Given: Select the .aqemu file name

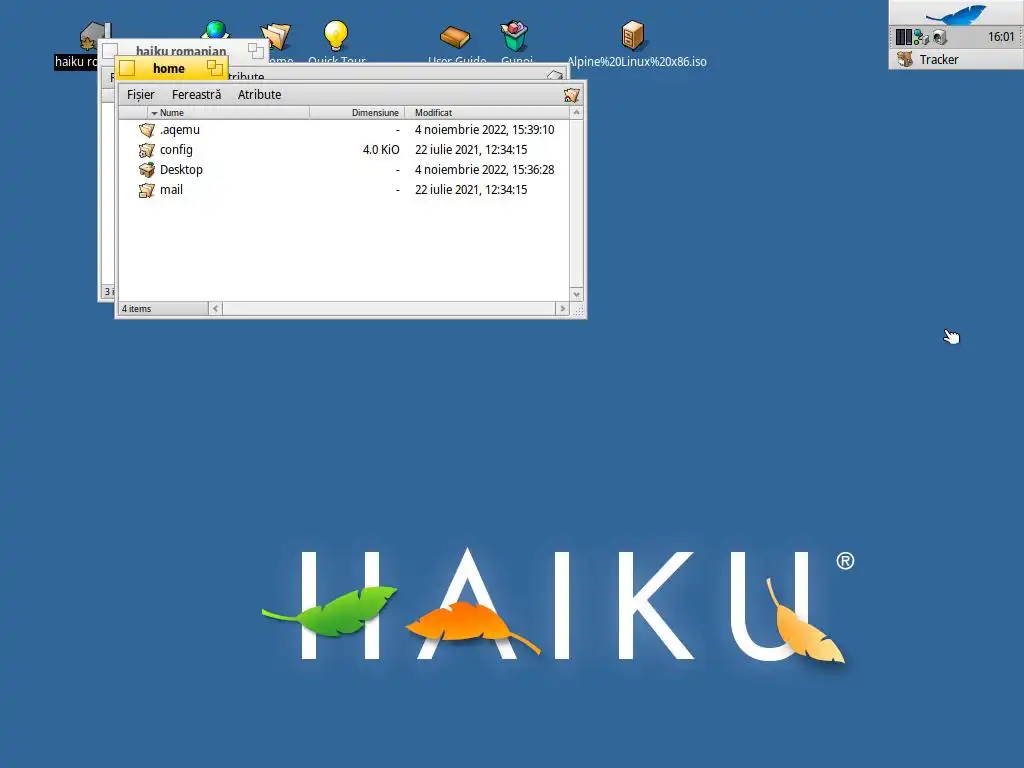Looking at the screenshot, I should point(180,130).
